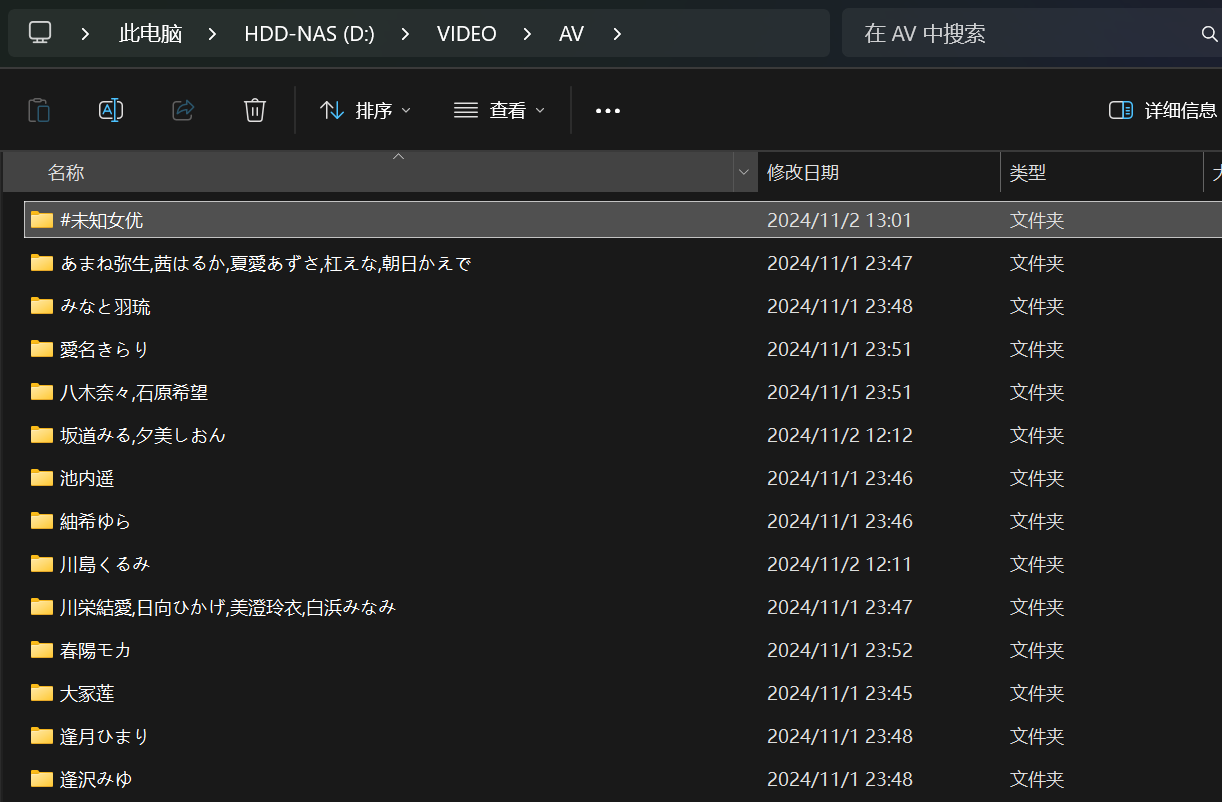
Task: Sort by the 修改日期 column header
Action: [x=803, y=173]
